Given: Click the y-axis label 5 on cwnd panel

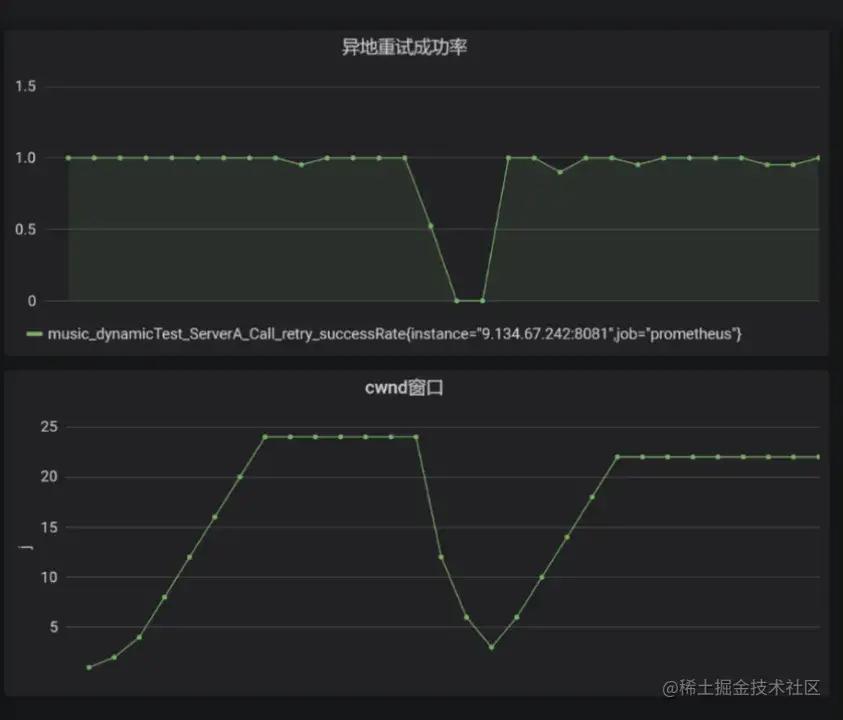Looking at the screenshot, I should click(52, 629).
